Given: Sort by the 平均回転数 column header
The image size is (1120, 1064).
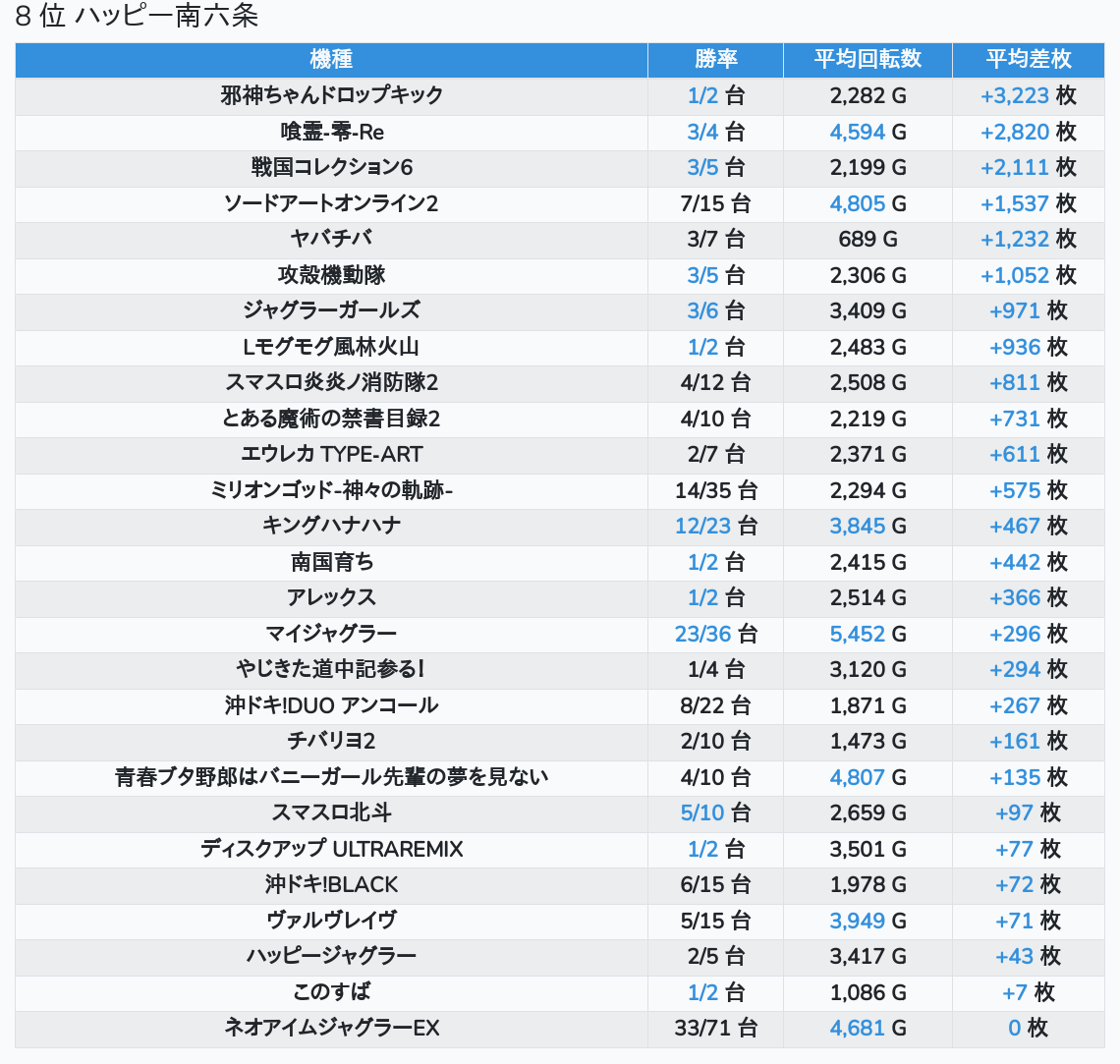Looking at the screenshot, I should (x=868, y=59).
